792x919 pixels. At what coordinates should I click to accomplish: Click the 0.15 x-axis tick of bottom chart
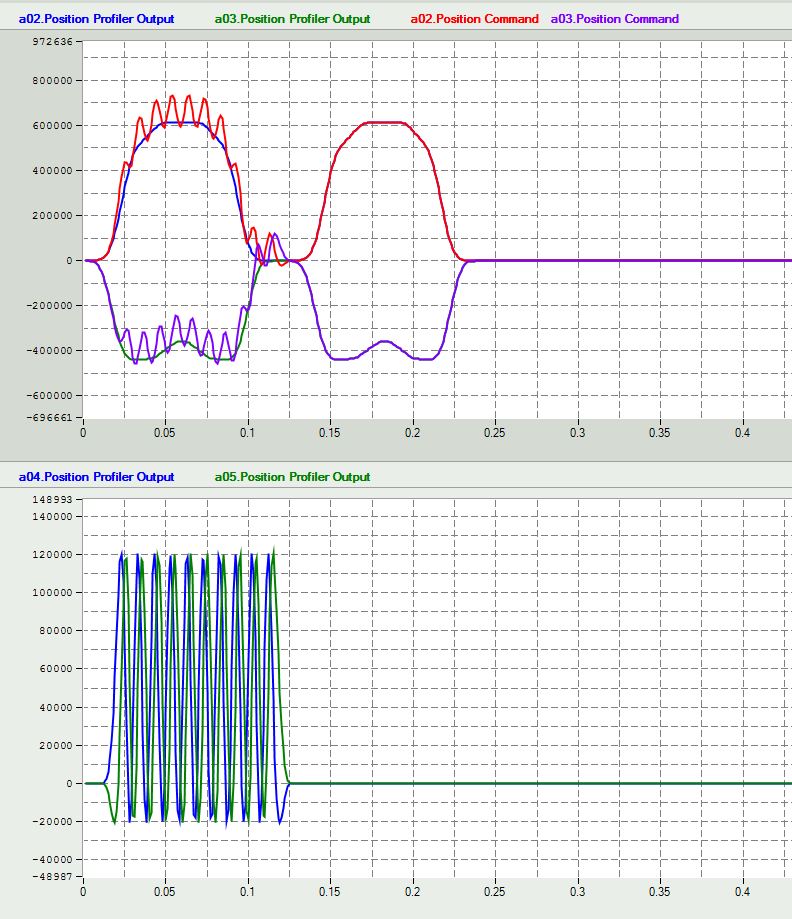click(x=330, y=891)
